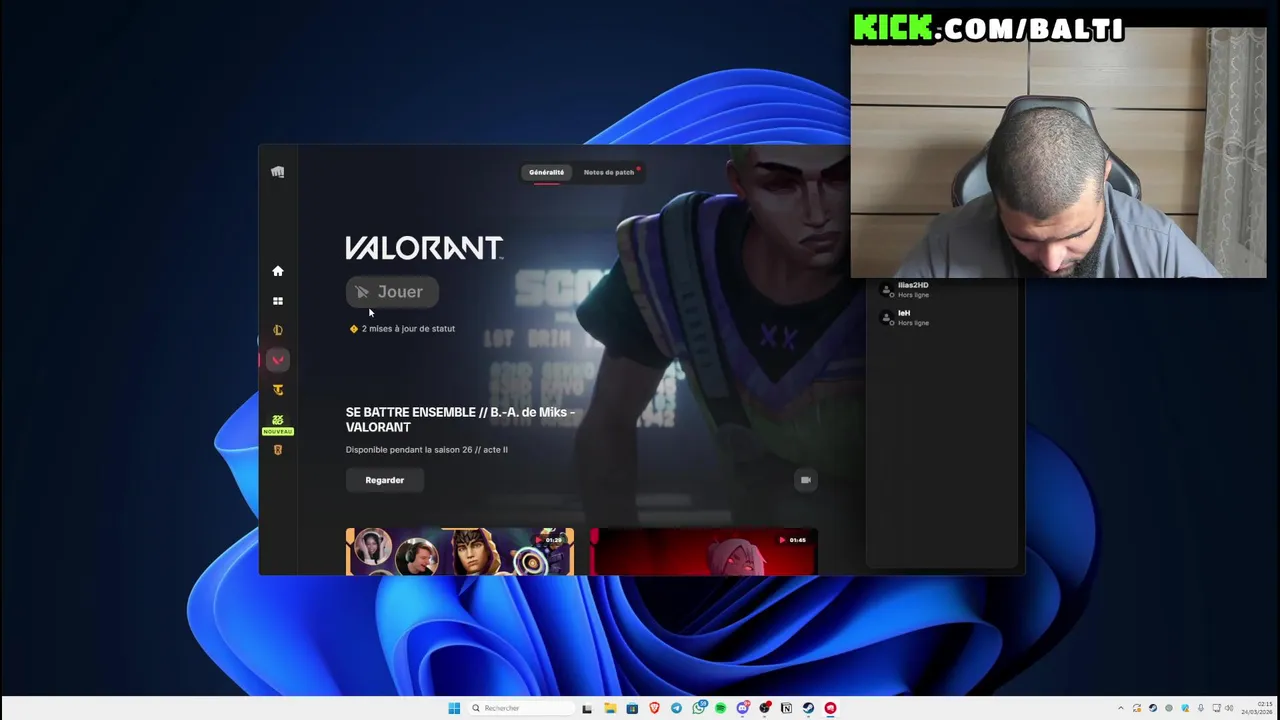1280x720 pixels.
Task: Click the taskbar Rechercher search box
Action: tap(521, 708)
